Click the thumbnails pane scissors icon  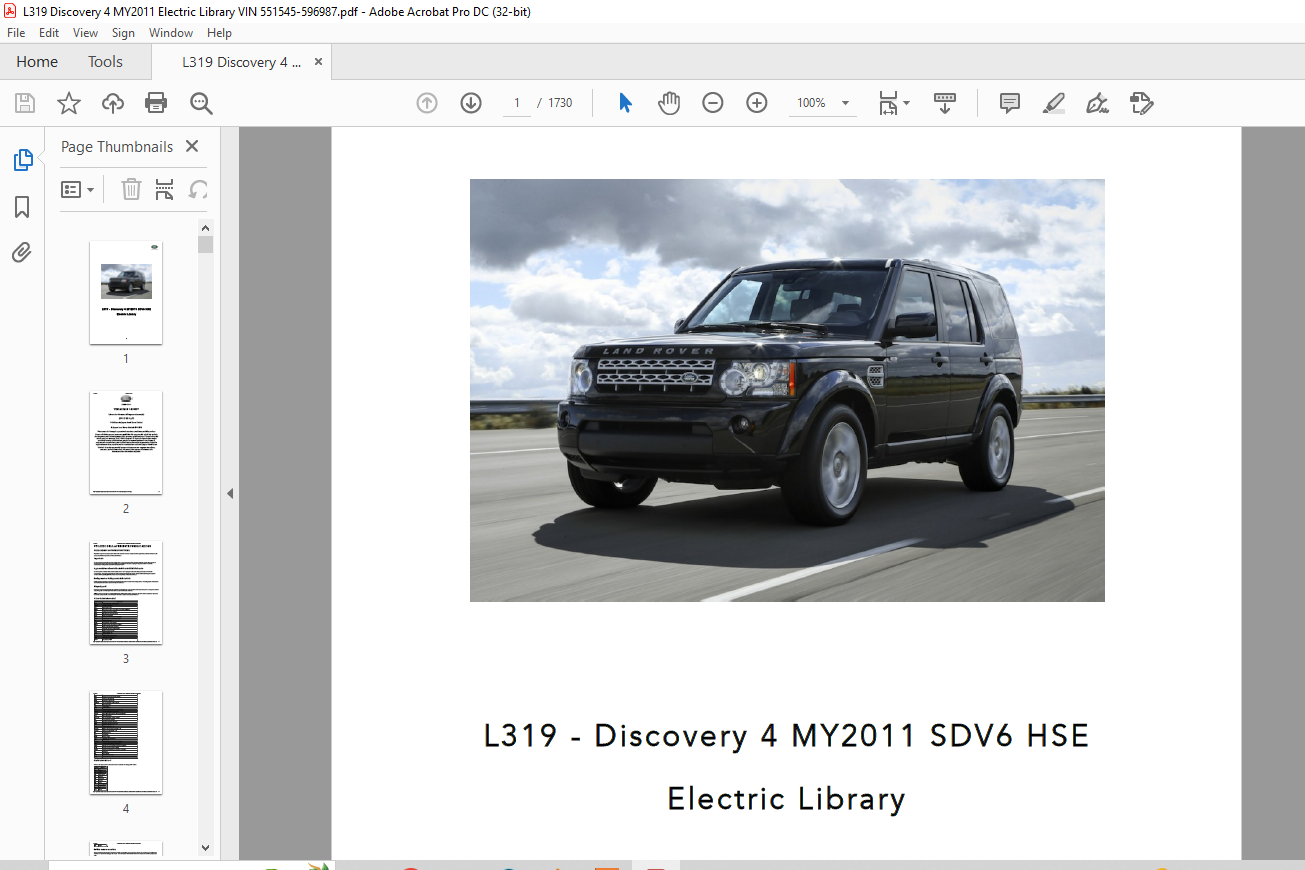pos(165,189)
